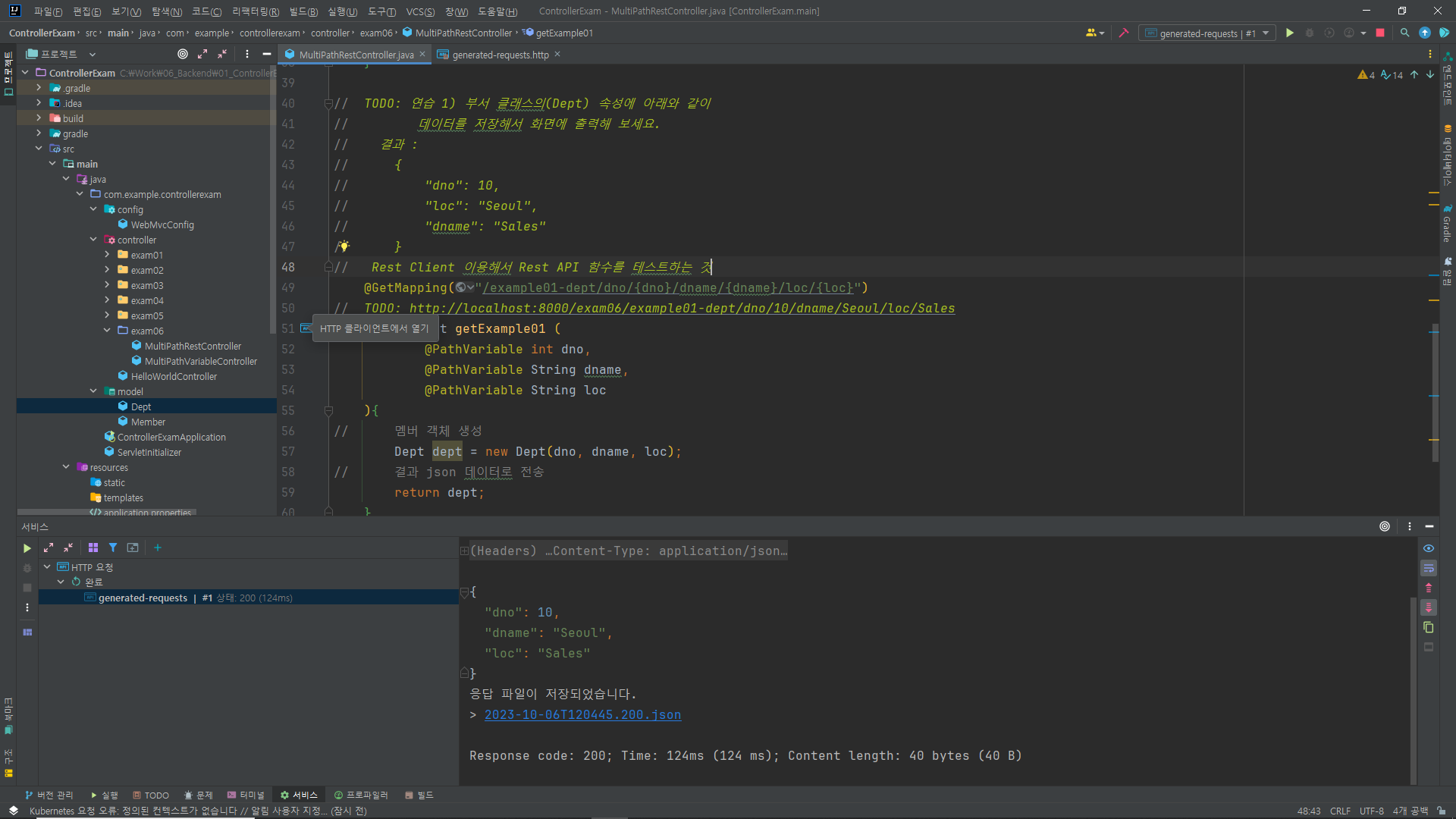Click the lightbulb quick-fix icon in the editor gutter
Image resolution: width=1456 pixels, height=819 pixels.
[x=344, y=246]
